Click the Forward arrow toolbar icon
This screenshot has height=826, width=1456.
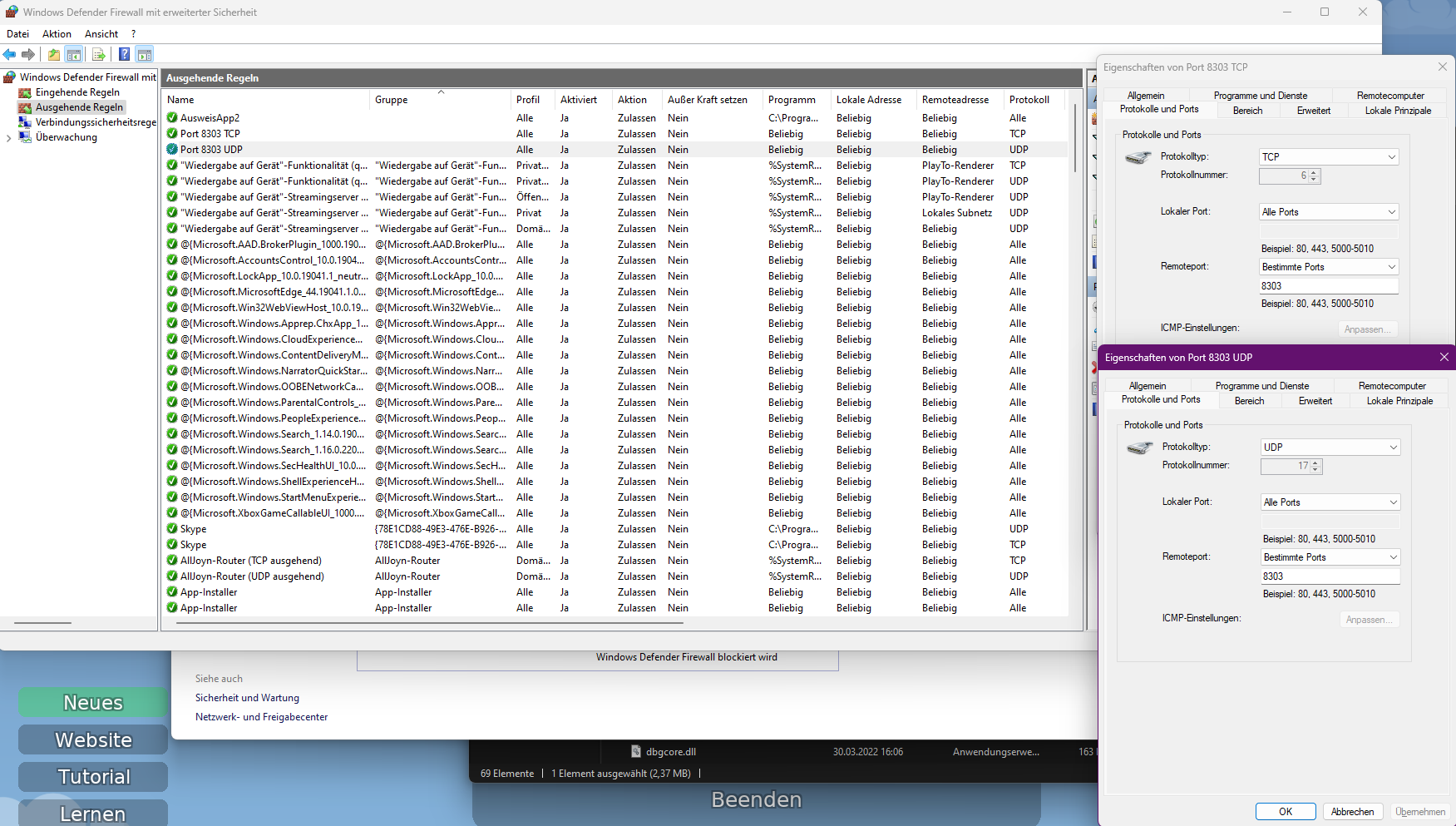[x=28, y=55]
